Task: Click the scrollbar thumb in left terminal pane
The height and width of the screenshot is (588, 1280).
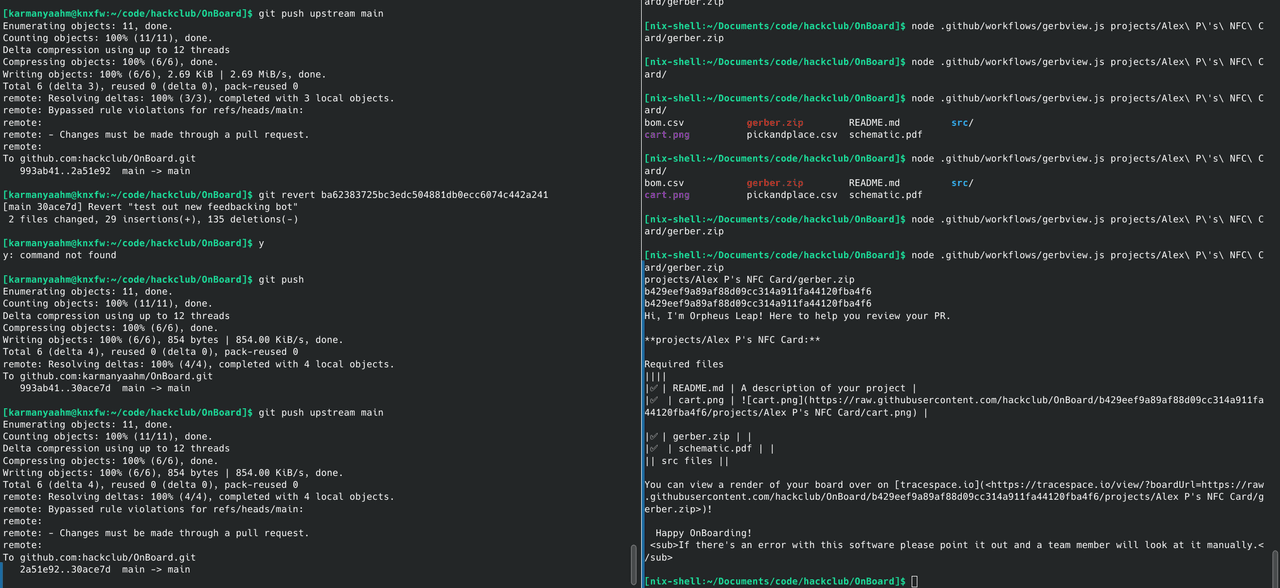Action: coord(632,563)
